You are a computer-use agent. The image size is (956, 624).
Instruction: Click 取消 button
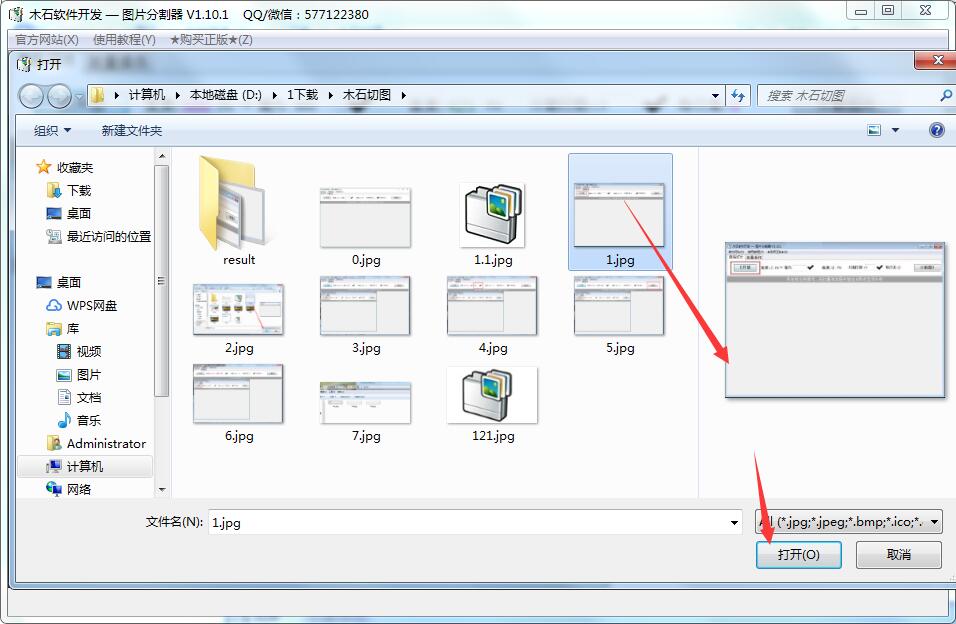click(x=899, y=554)
